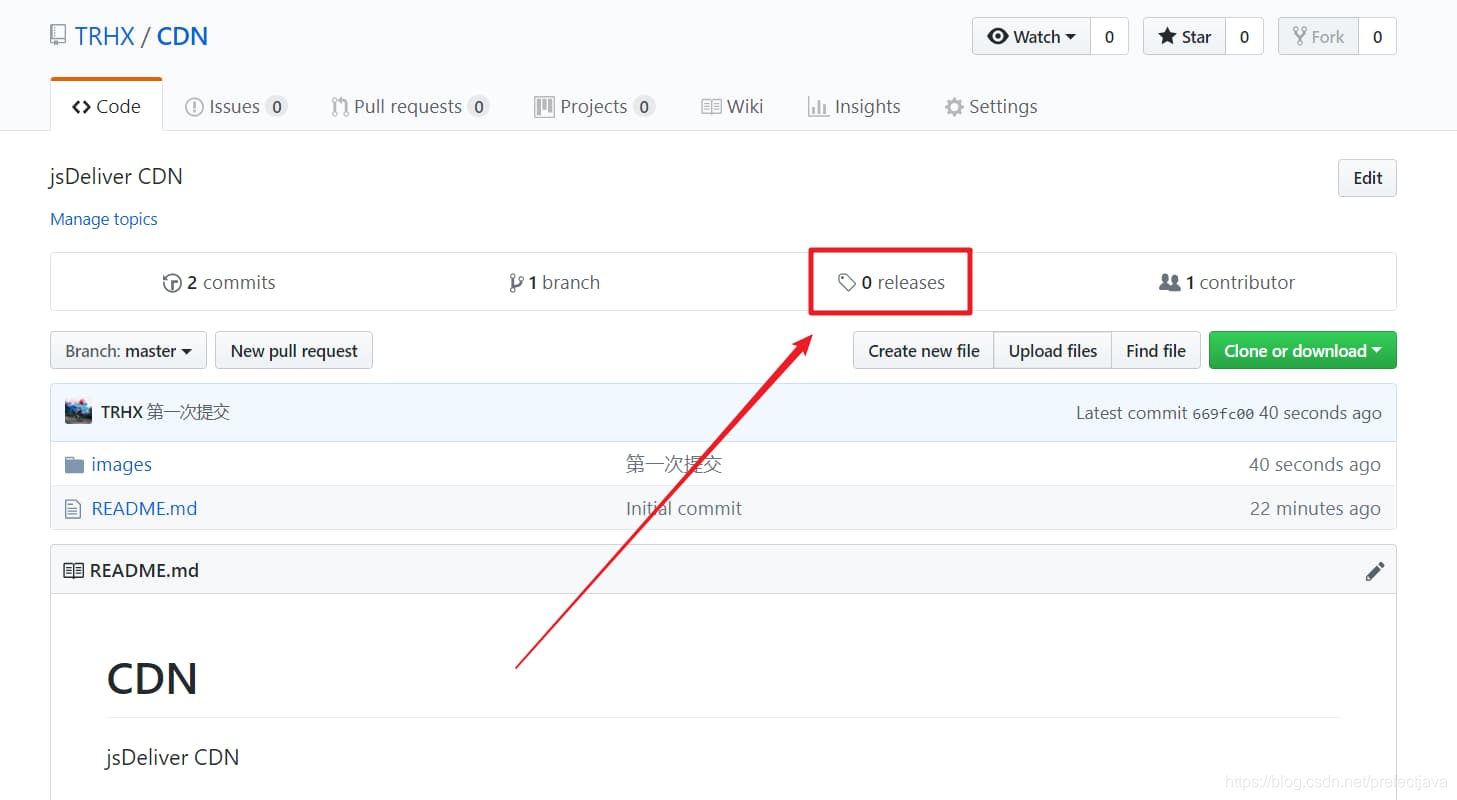Switch to the Issues tab

tap(236, 106)
